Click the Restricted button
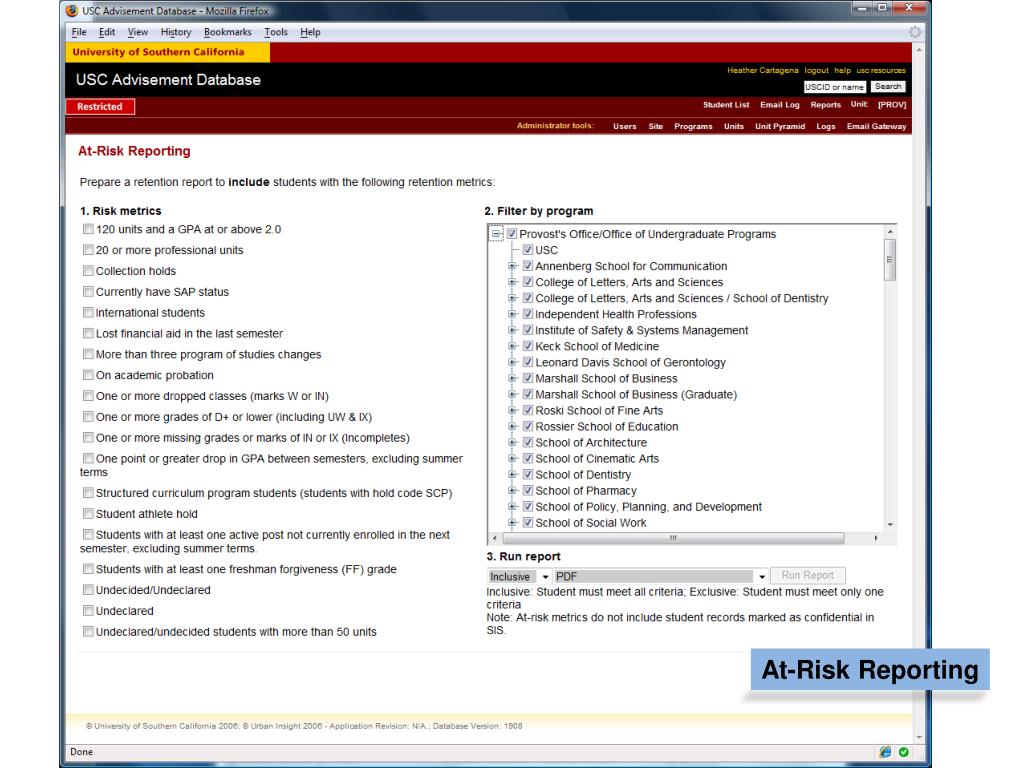This screenshot has height=768, width=1024. tap(100, 106)
